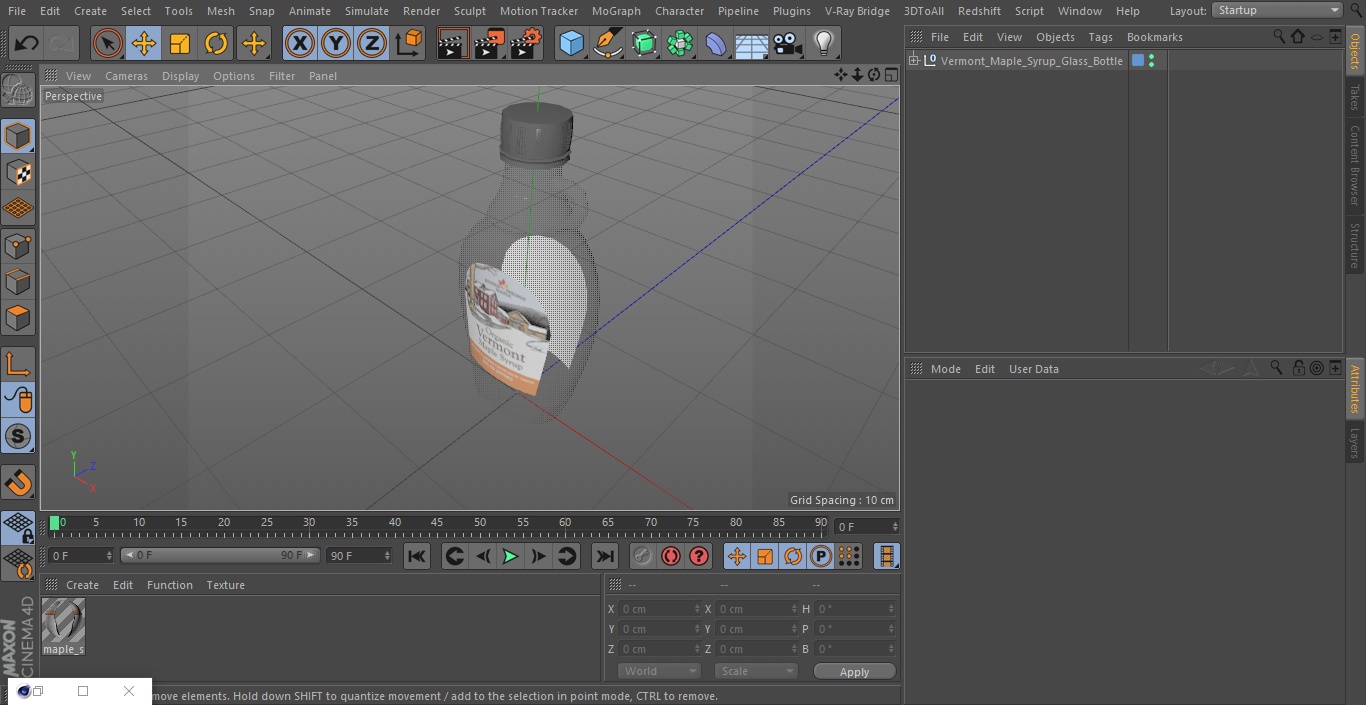This screenshot has height=705, width=1366.
Task: Add a Bend deformer
Action: (716, 43)
